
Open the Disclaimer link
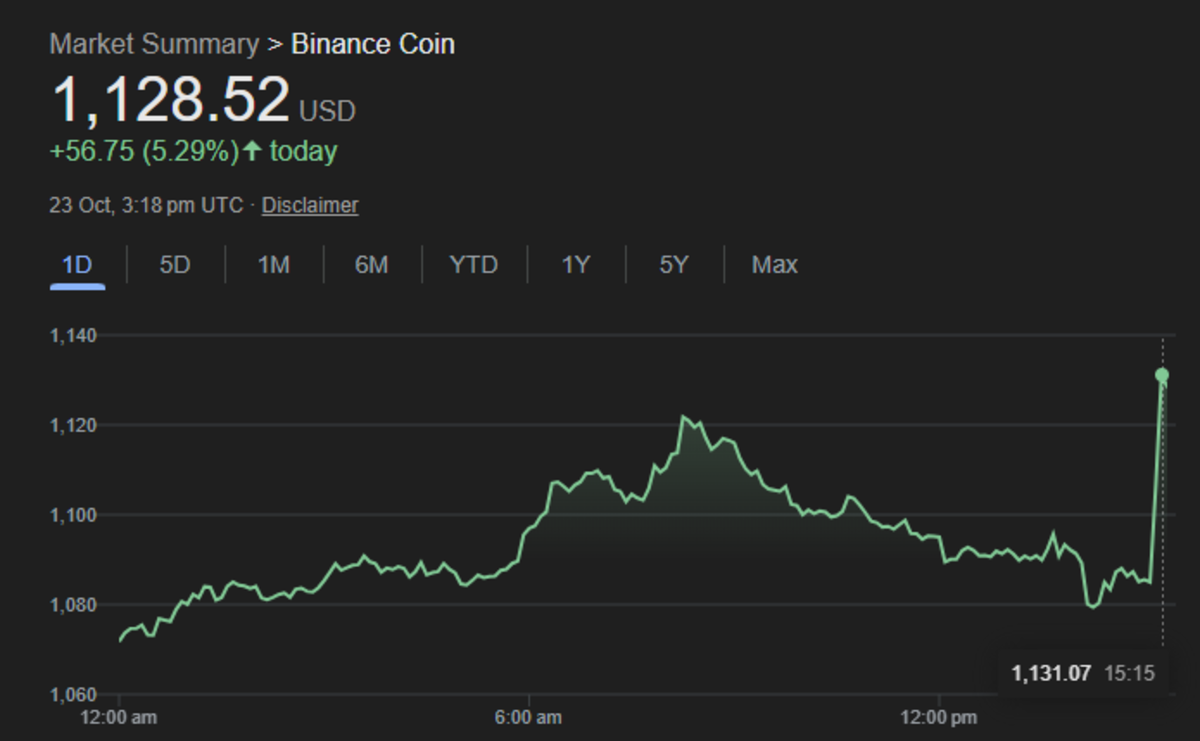(x=309, y=205)
